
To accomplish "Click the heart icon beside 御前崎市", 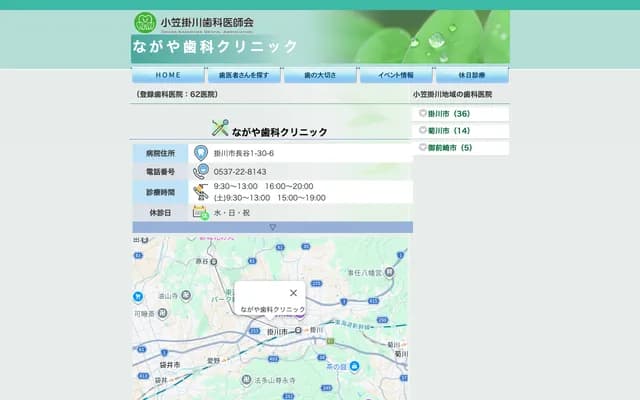I will coord(423,147).
